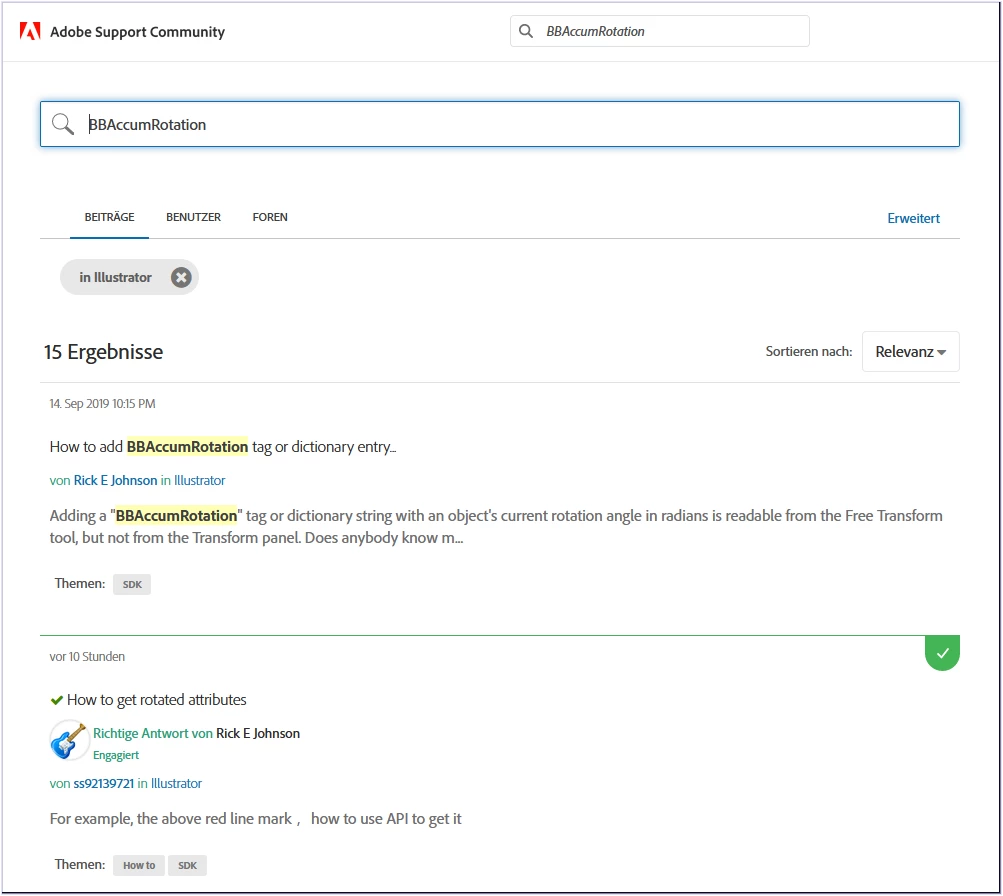
Task: Click the SDK topic tag under the first result
Action: click(132, 585)
